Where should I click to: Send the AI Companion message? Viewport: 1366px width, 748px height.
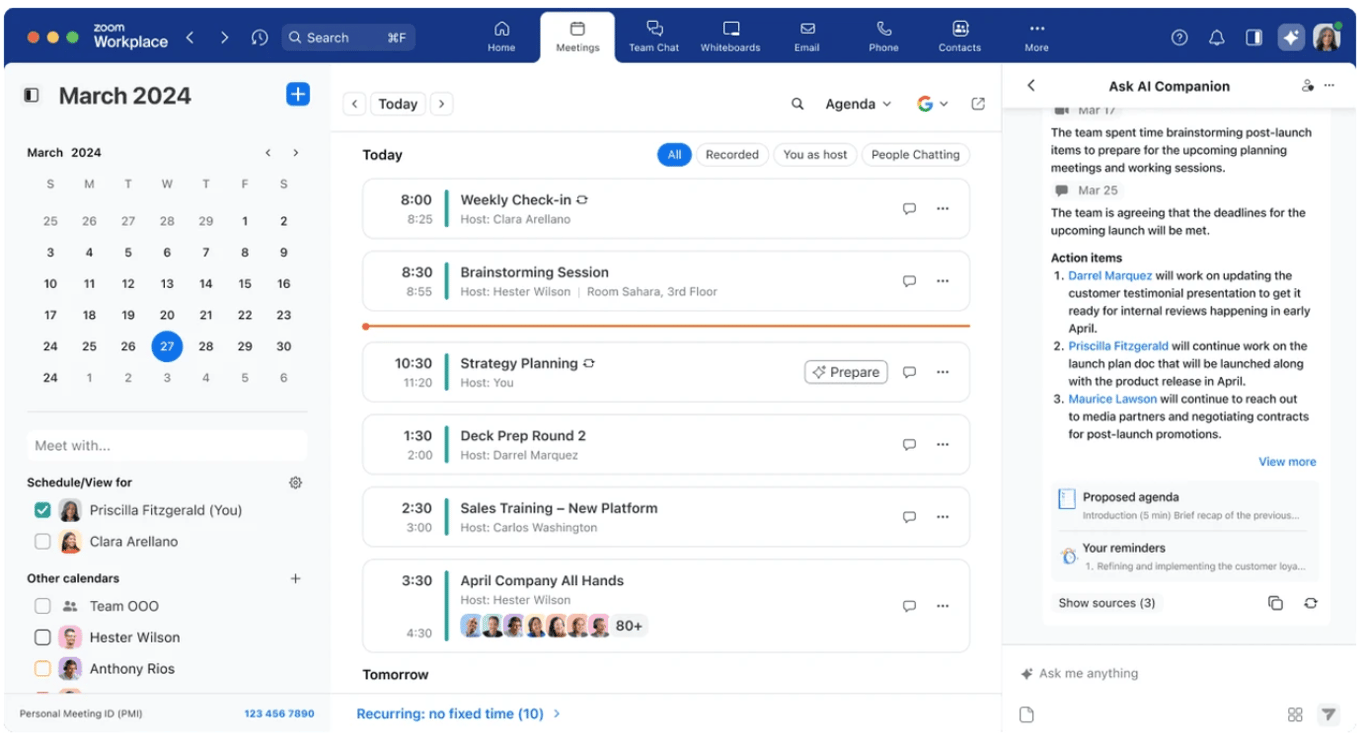pos(1328,714)
